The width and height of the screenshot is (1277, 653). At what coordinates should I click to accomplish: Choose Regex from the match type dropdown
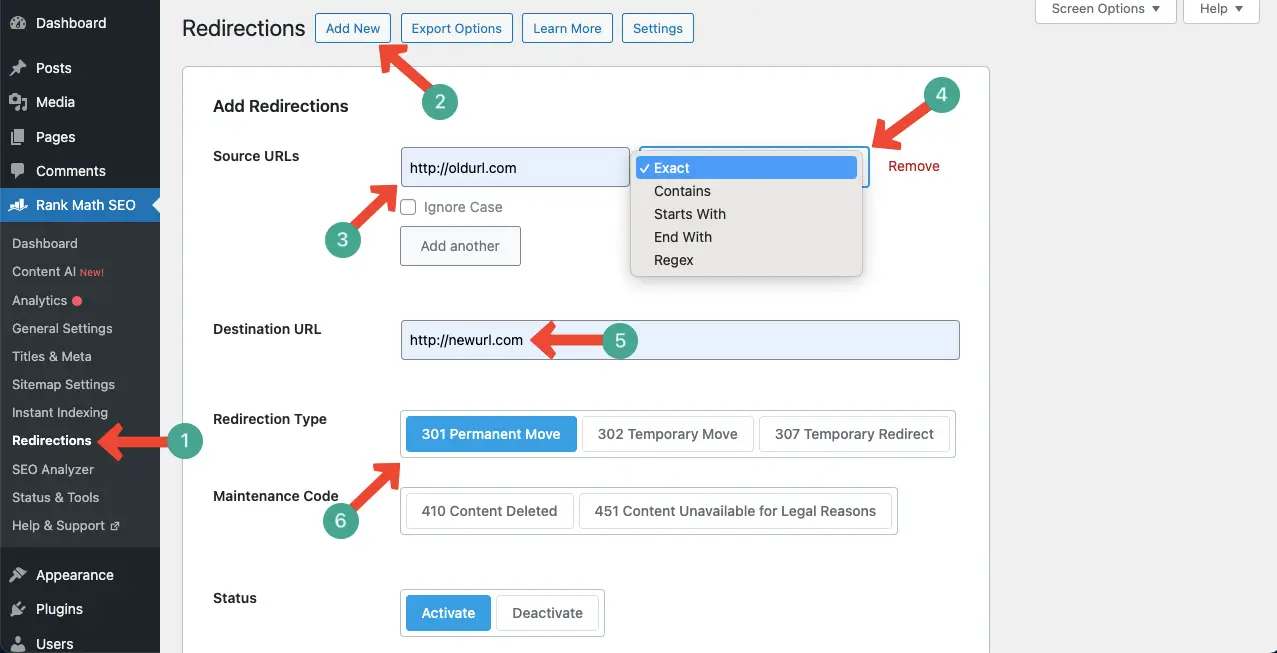(x=673, y=260)
